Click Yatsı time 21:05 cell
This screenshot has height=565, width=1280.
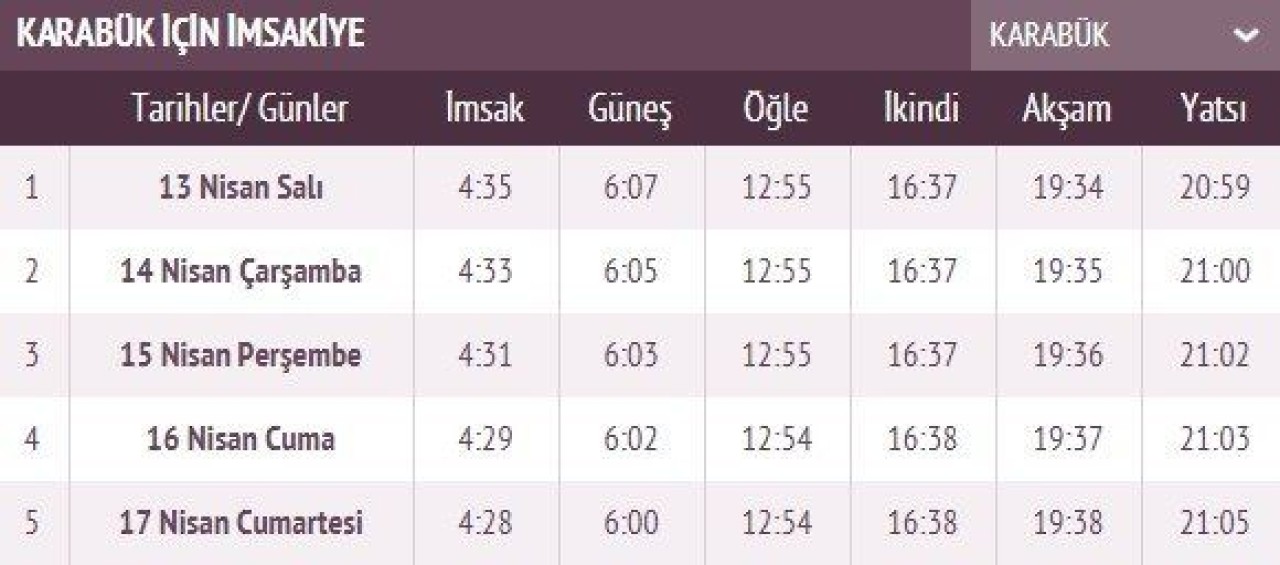(x=1214, y=523)
